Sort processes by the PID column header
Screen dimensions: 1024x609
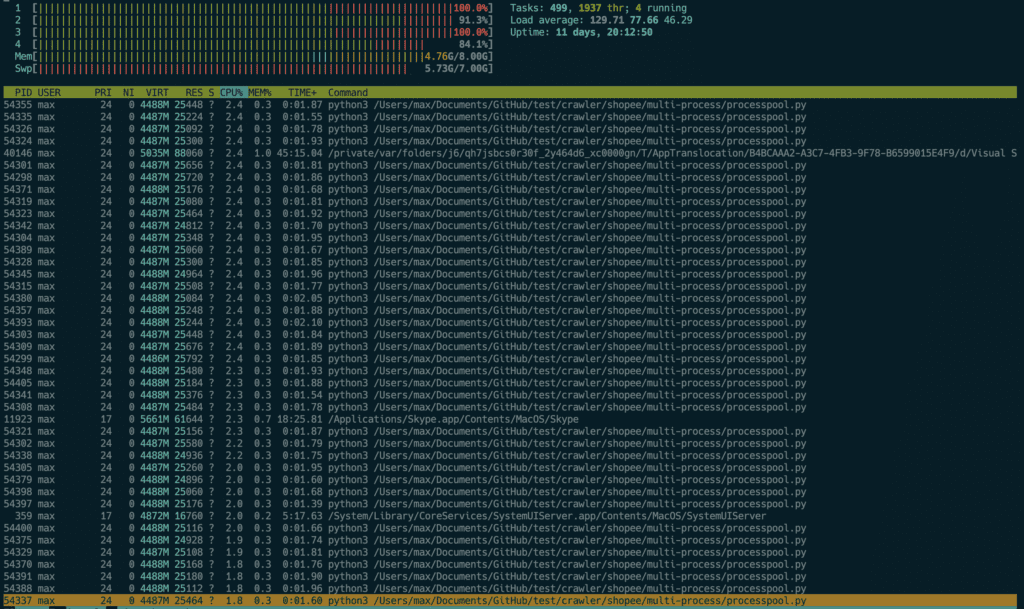coord(23,93)
